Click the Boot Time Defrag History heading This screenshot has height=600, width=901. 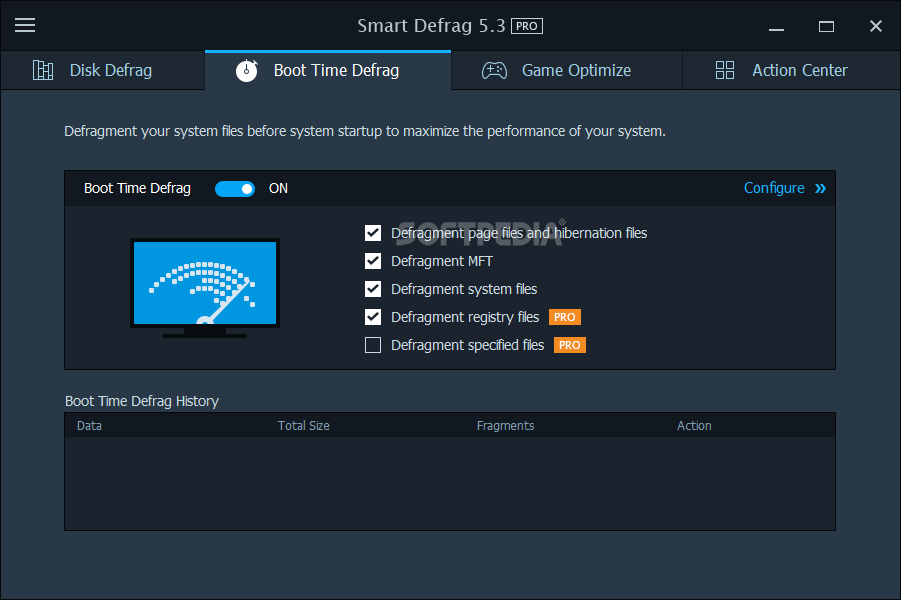pos(142,401)
